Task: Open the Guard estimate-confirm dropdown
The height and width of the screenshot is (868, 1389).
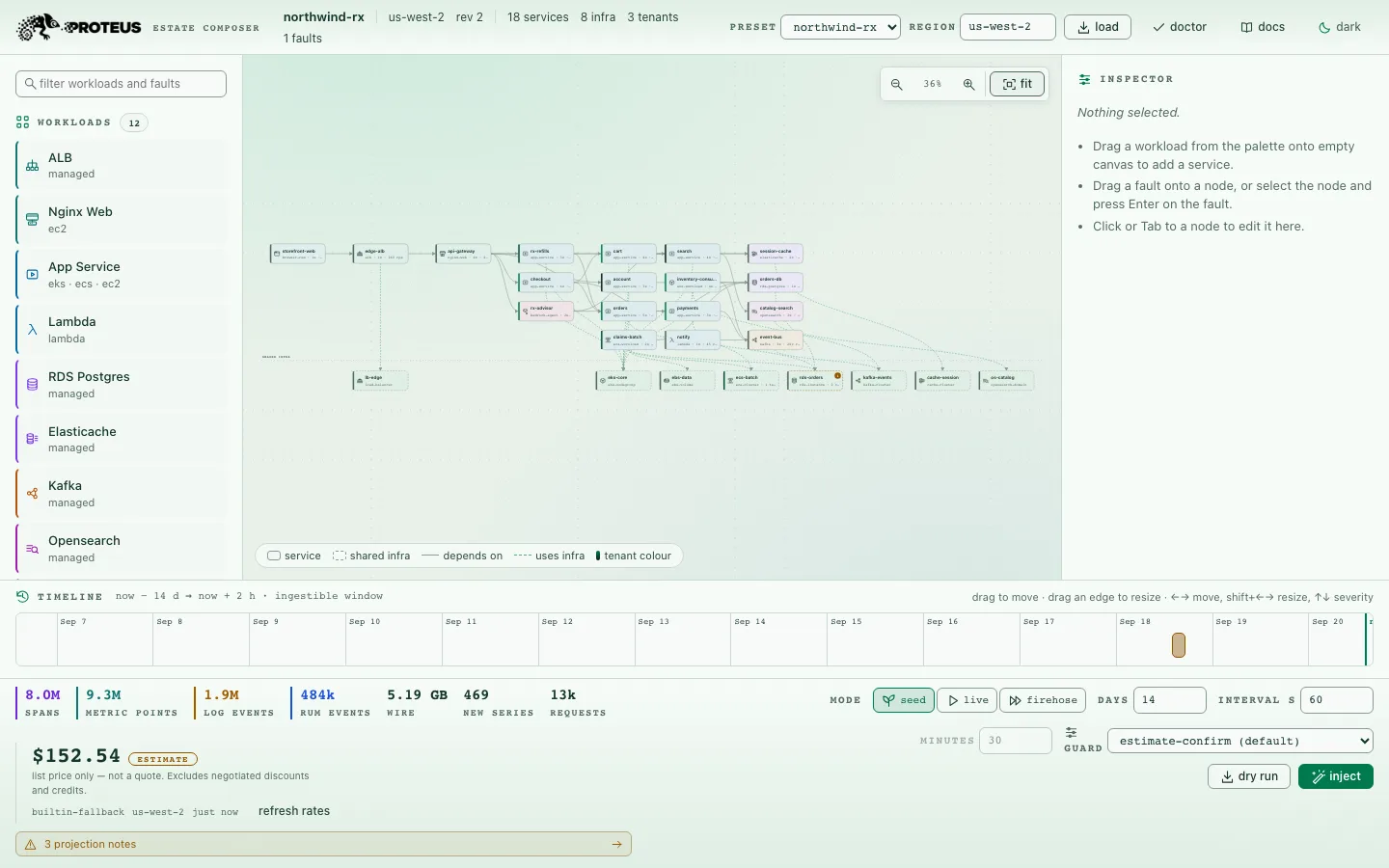Action: coord(1240,741)
